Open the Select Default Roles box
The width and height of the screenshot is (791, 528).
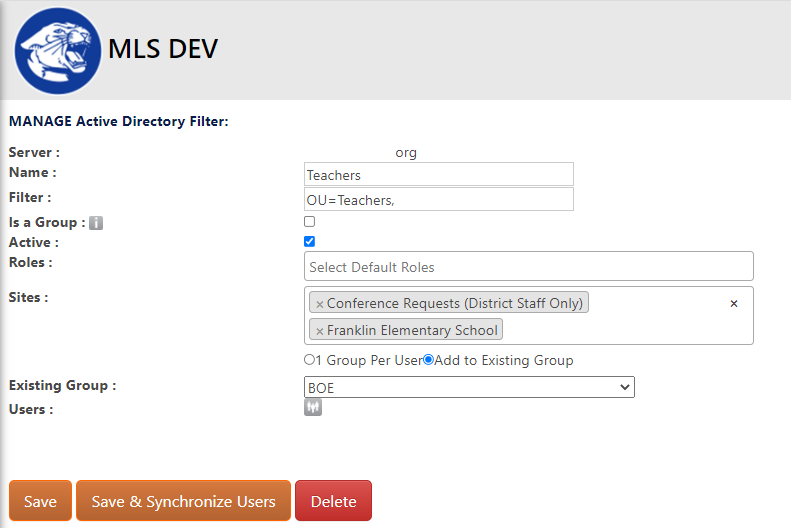[x=529, y=266]
